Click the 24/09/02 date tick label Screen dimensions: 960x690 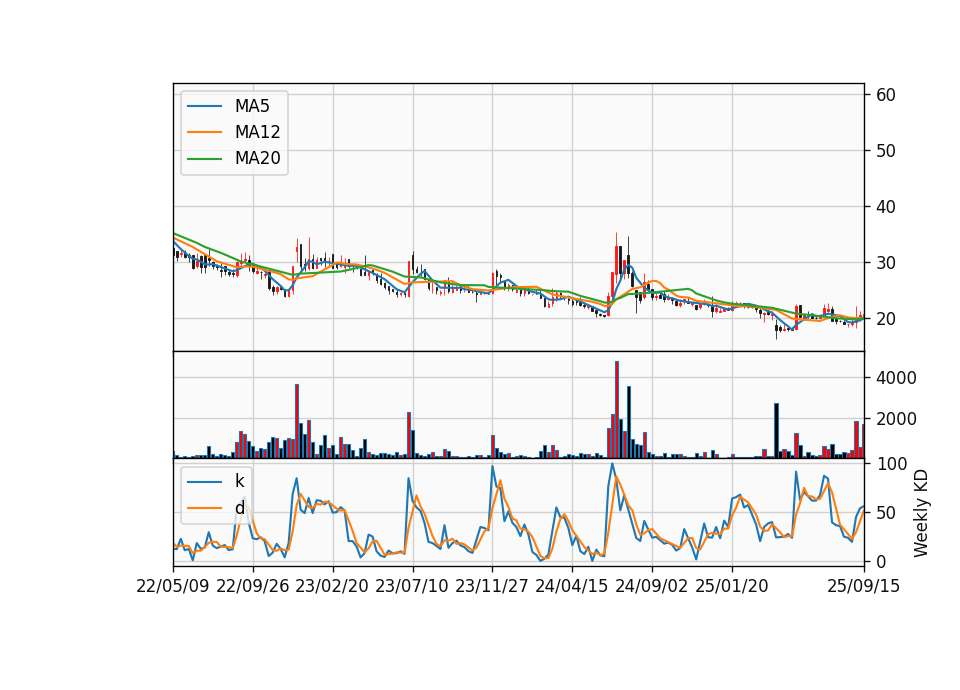click(651, 586)
